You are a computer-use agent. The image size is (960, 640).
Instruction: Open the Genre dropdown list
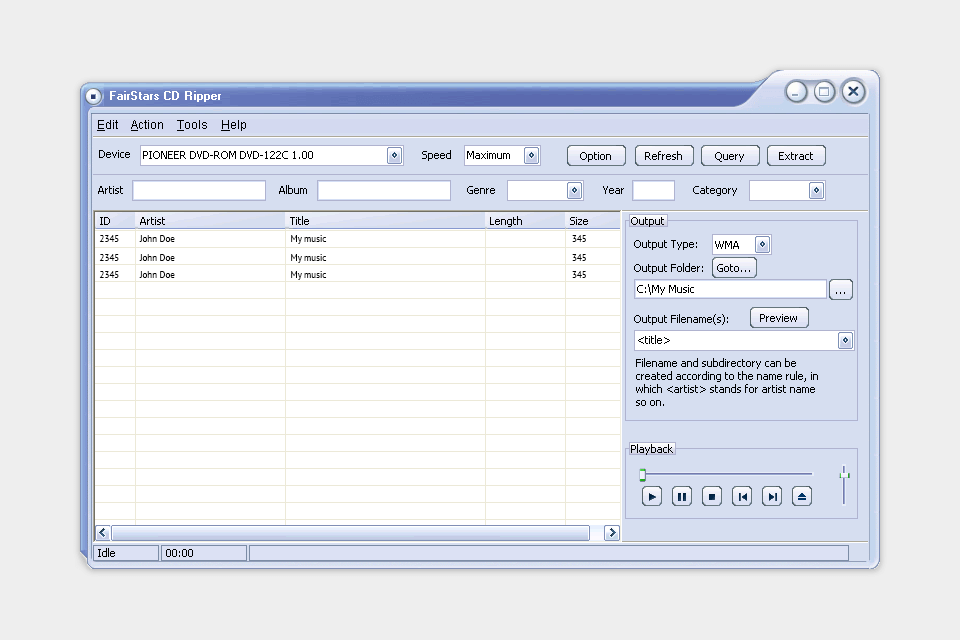click(x=575, y=190)
